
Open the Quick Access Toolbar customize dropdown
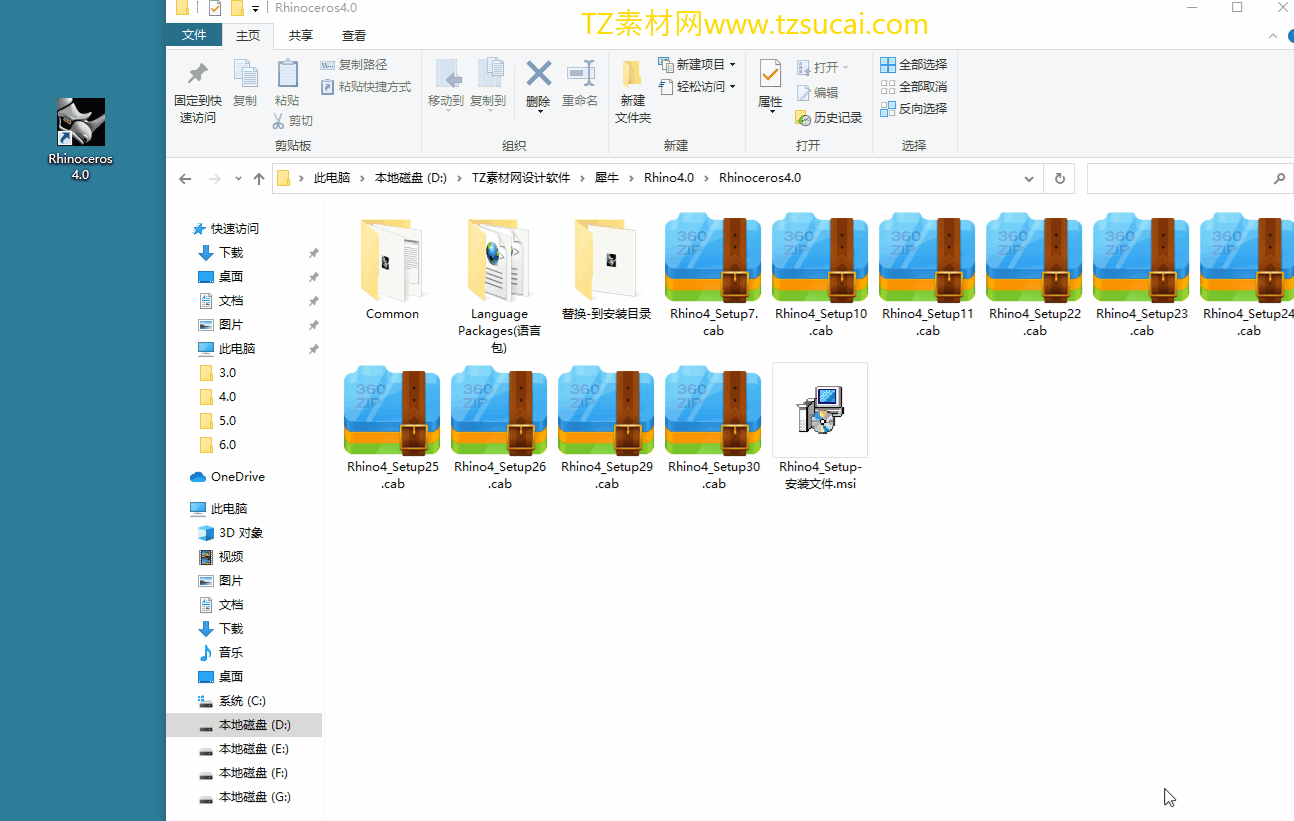point(255,9)
